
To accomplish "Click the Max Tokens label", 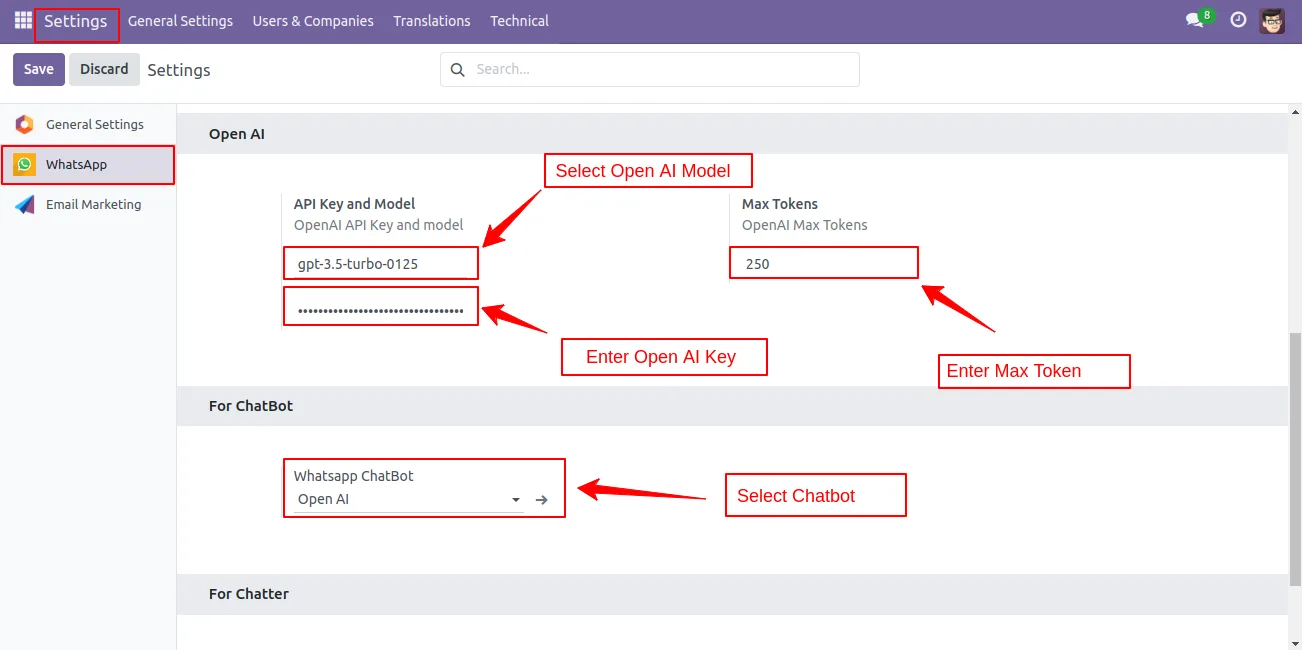I will 780,204.
